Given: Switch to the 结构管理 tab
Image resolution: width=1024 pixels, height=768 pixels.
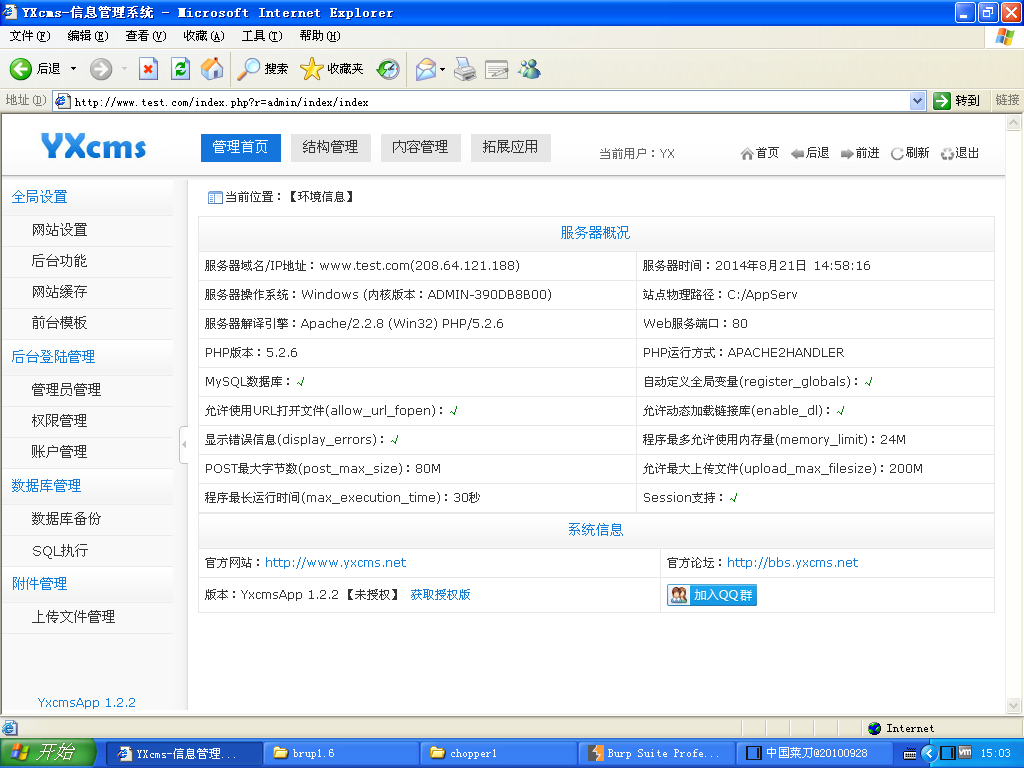Looking at the screenshot, I should [x=330, y=148].
